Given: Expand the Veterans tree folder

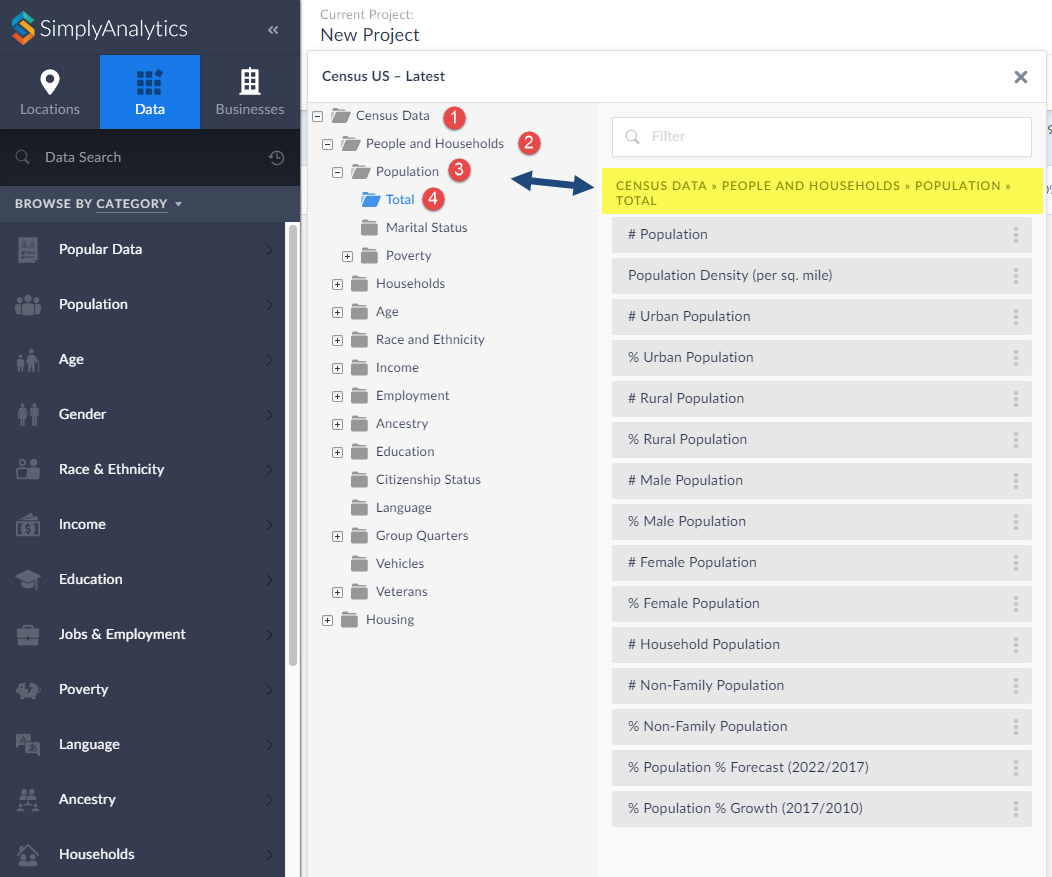Looking at the screenshot, I should tap(337, 592).
